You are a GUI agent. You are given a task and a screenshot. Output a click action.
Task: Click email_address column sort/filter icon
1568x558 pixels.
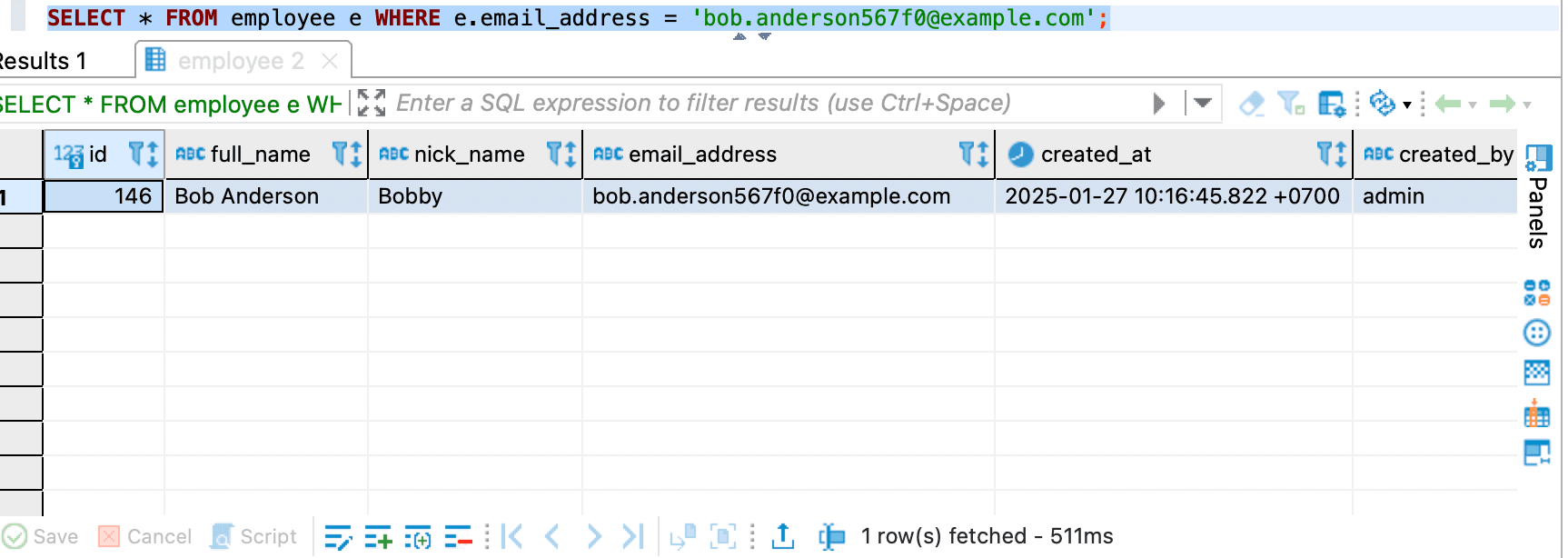point(974,154)
